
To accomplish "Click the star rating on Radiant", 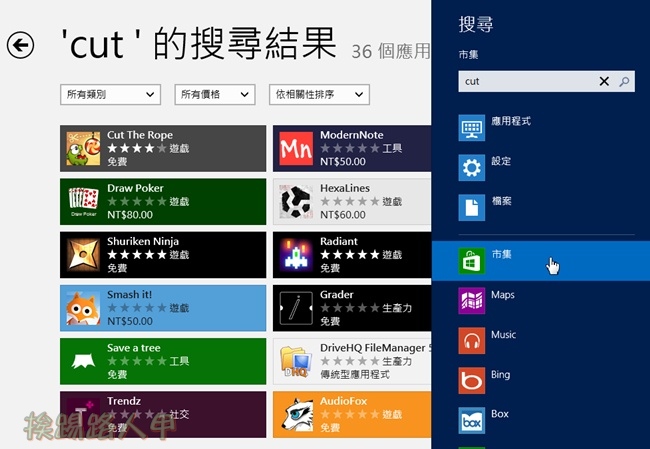I will pyautogui.click(x=349, y=255).
